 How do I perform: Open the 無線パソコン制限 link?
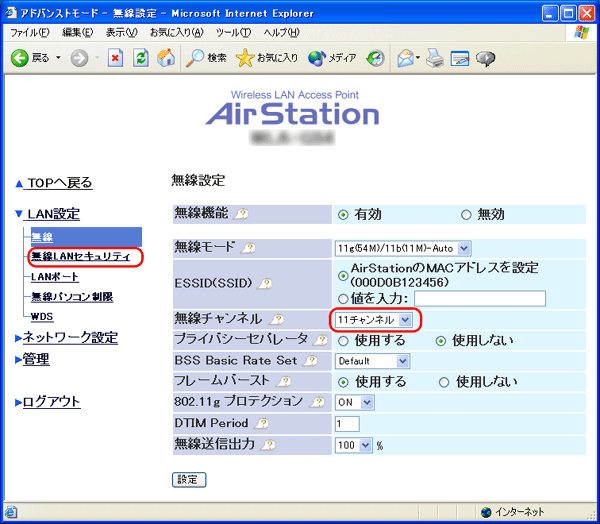pyautogui.click(x=72, y=297)
